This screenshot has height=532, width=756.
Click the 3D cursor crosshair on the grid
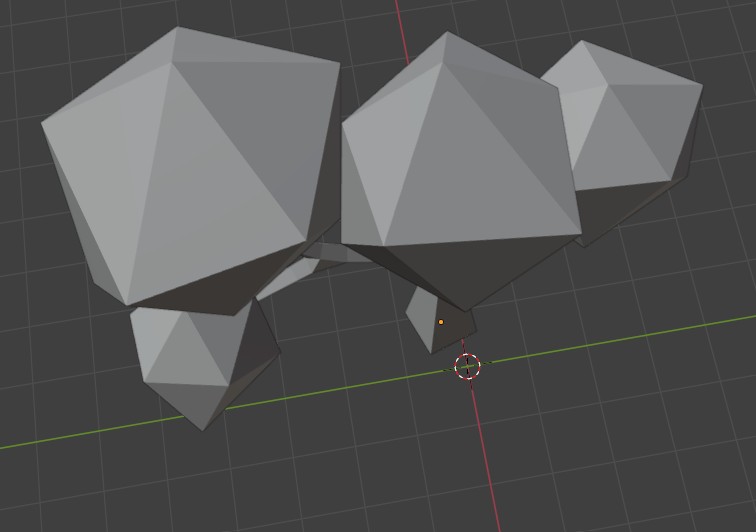[x=467, y=366]
